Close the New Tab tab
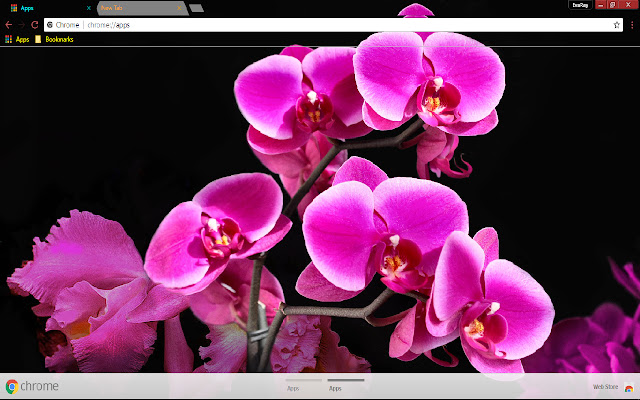 click(x=178, y=8)
